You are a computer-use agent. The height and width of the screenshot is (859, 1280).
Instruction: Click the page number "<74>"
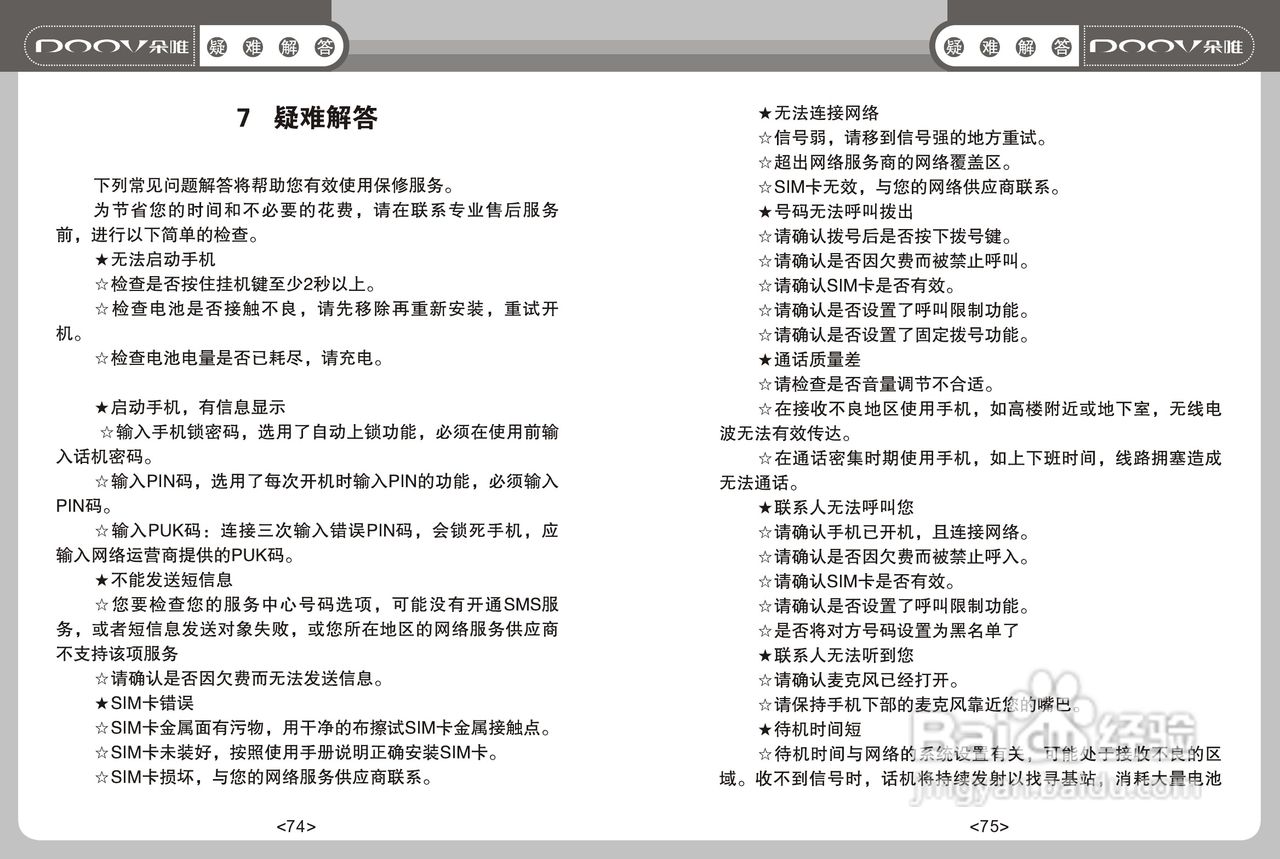tap(296, 827)
